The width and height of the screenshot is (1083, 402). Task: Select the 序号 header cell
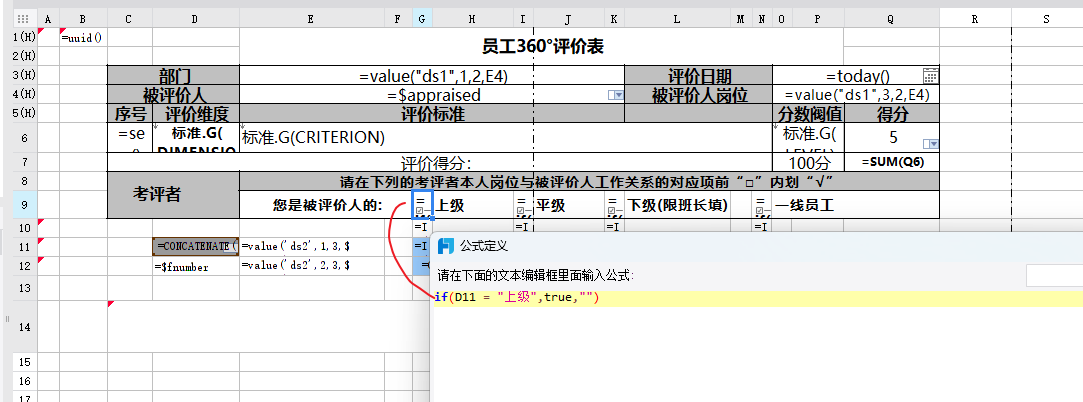[x=130, y=113]
